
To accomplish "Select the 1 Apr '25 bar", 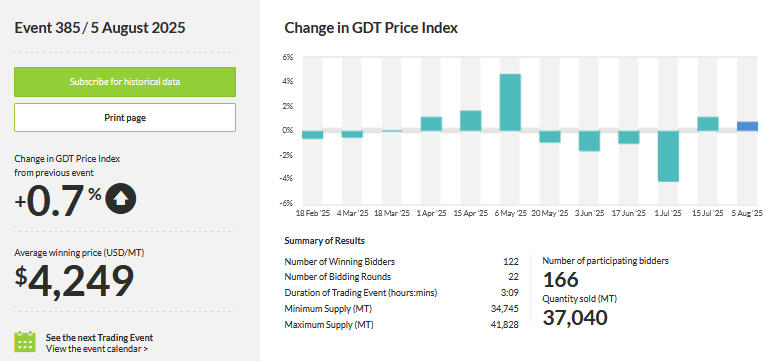I will [431, 124].
